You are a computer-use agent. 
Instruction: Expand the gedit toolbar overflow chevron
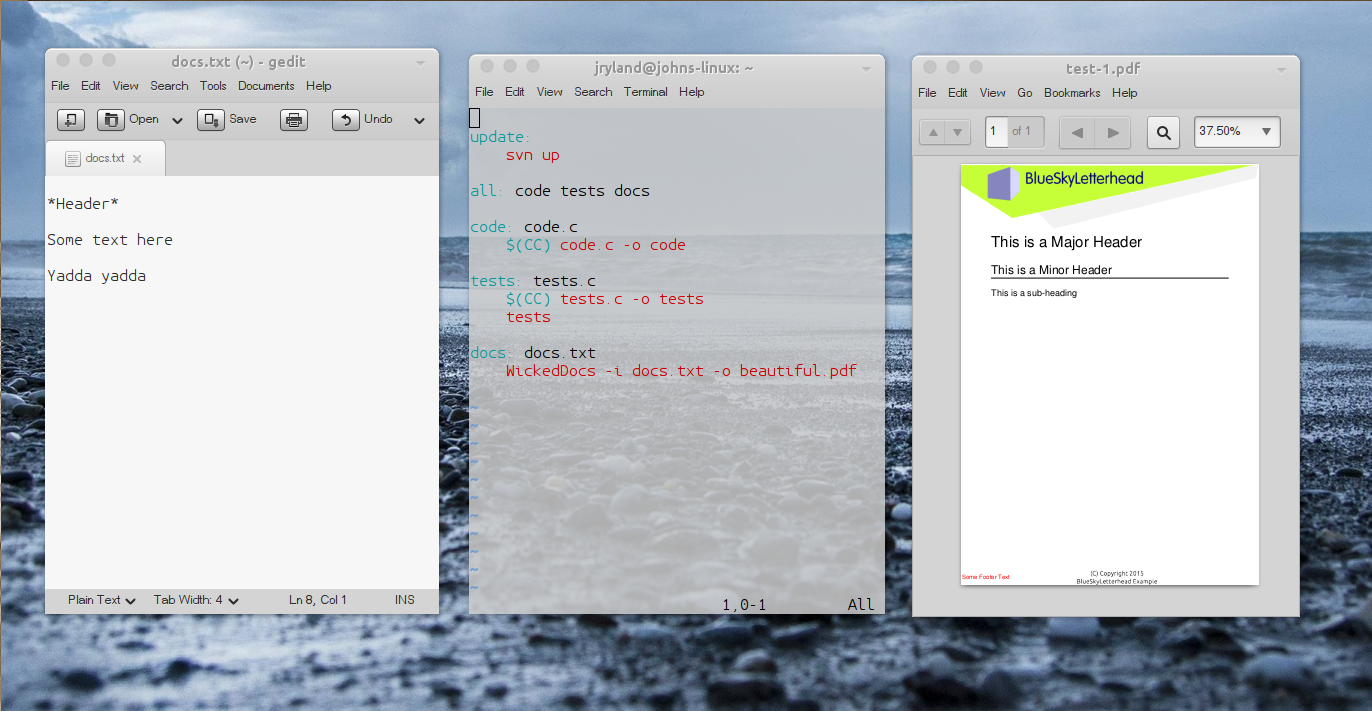pos(419,121)
